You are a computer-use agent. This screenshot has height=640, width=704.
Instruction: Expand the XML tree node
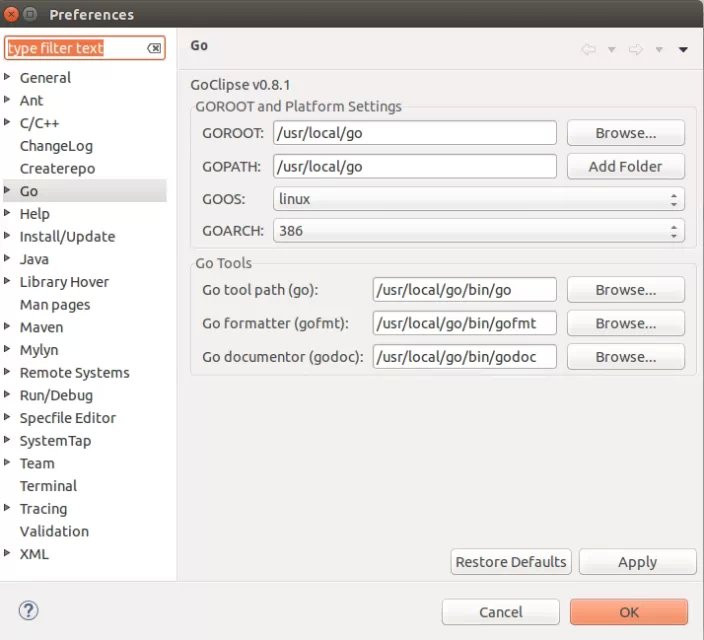[7, 553]
